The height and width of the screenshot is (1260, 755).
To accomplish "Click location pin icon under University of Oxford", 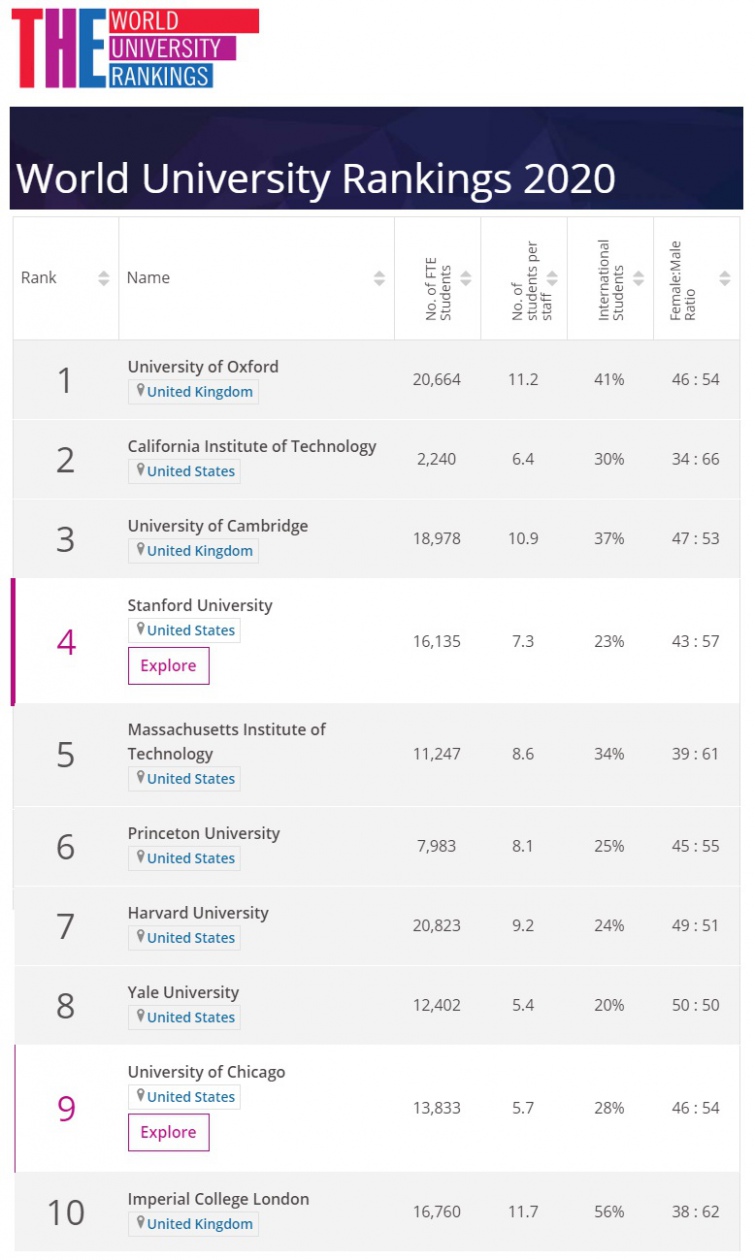I will (141, 391).
